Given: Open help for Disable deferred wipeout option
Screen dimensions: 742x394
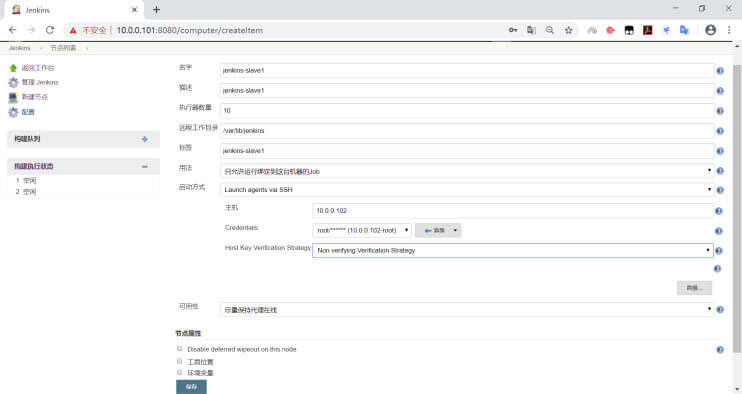Looking at the screenshot, I should coord(720,350).
